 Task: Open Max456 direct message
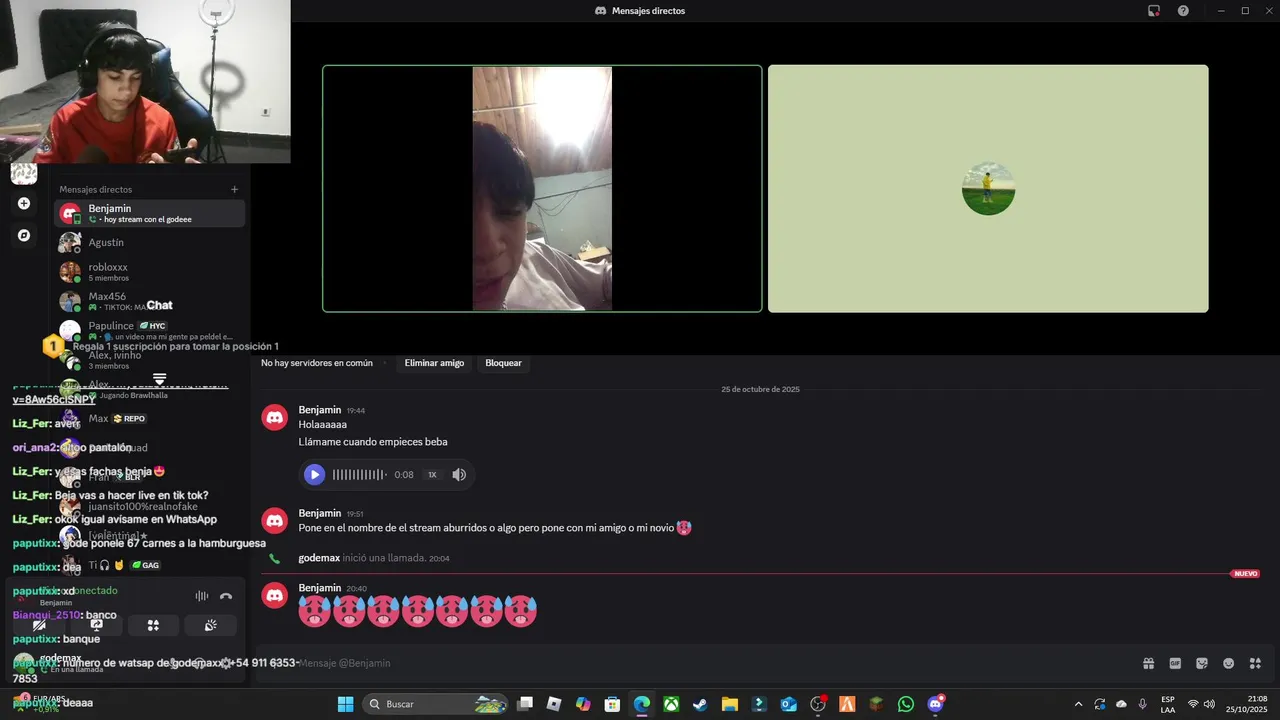pos(149,301)
